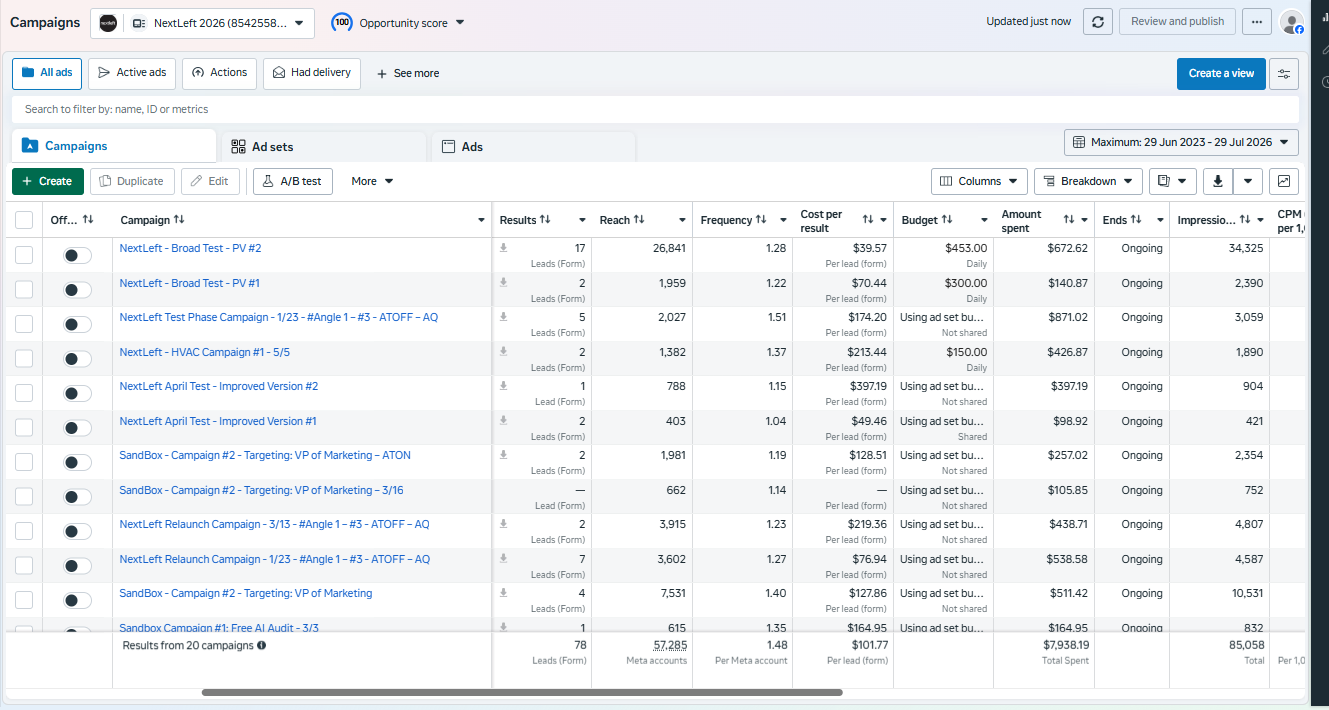Sort by Ends arrows icon
Viewport: 1329px width, 710px height.
tap(1136, 220)
